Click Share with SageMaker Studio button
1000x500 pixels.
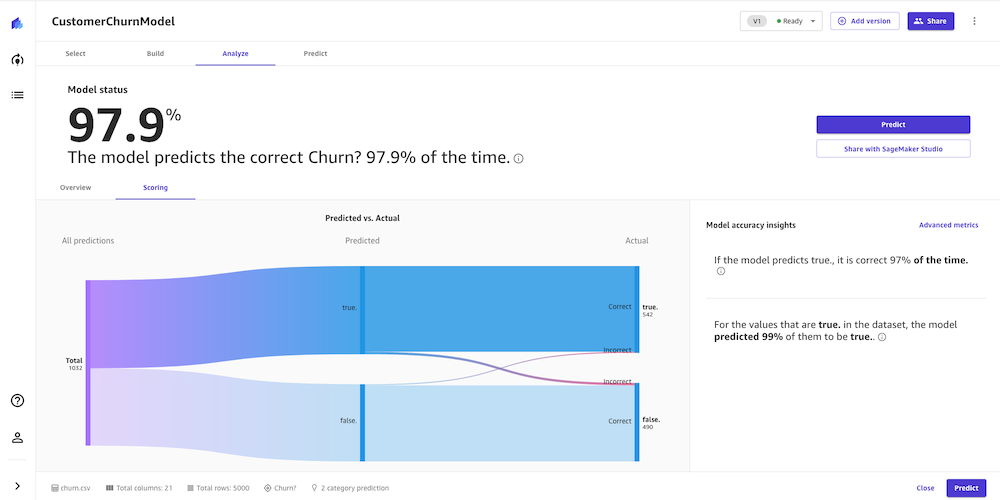tap(893, 148)
